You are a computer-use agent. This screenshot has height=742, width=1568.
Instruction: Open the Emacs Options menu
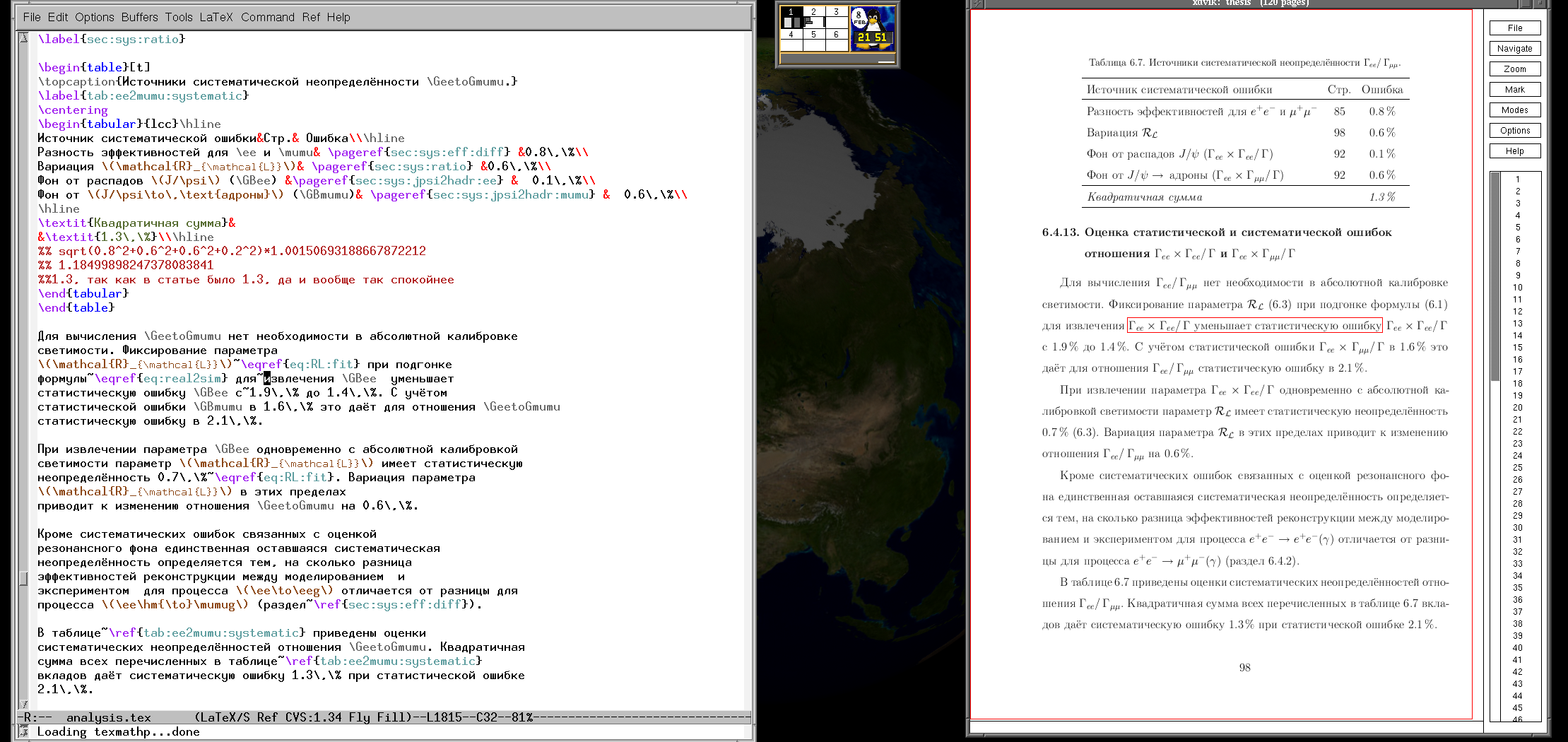(x=95, y=17)
